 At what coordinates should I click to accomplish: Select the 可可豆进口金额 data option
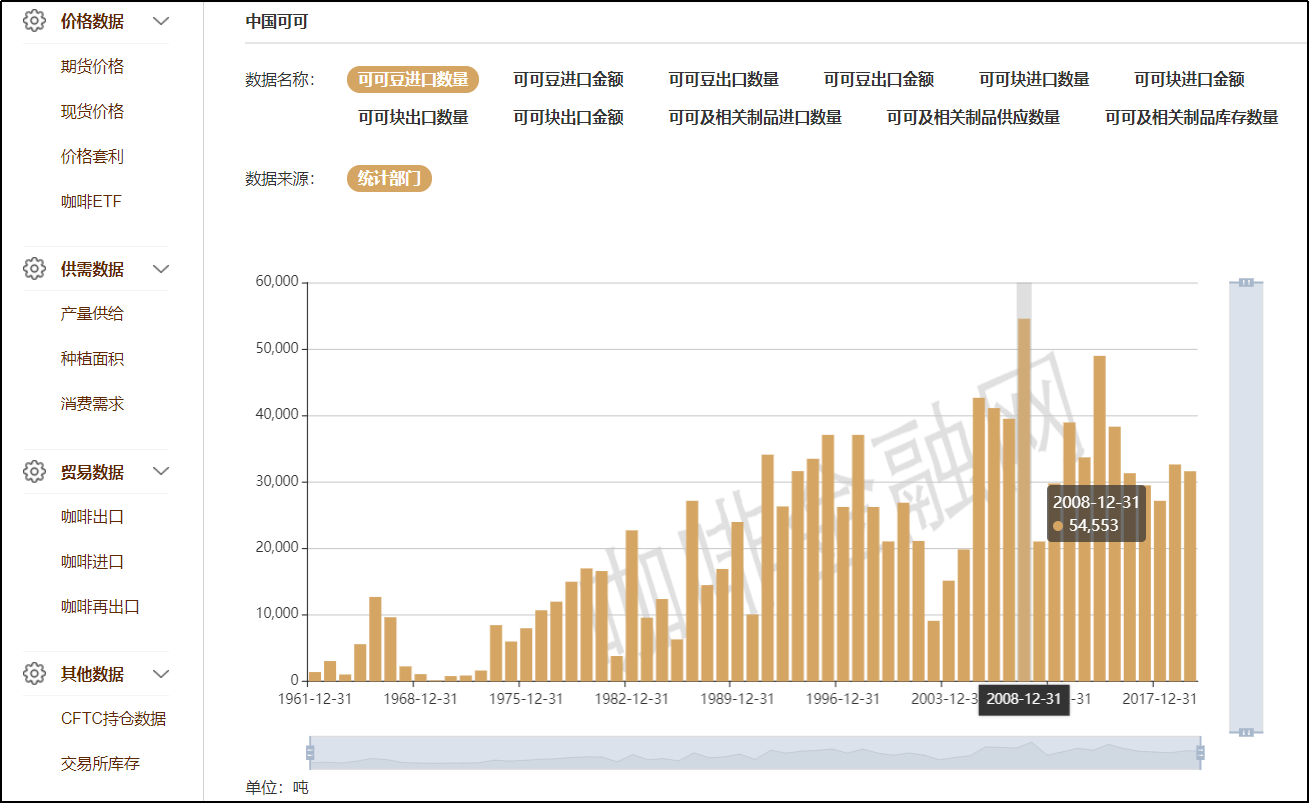pyautogui.click(x=568, y=80)
